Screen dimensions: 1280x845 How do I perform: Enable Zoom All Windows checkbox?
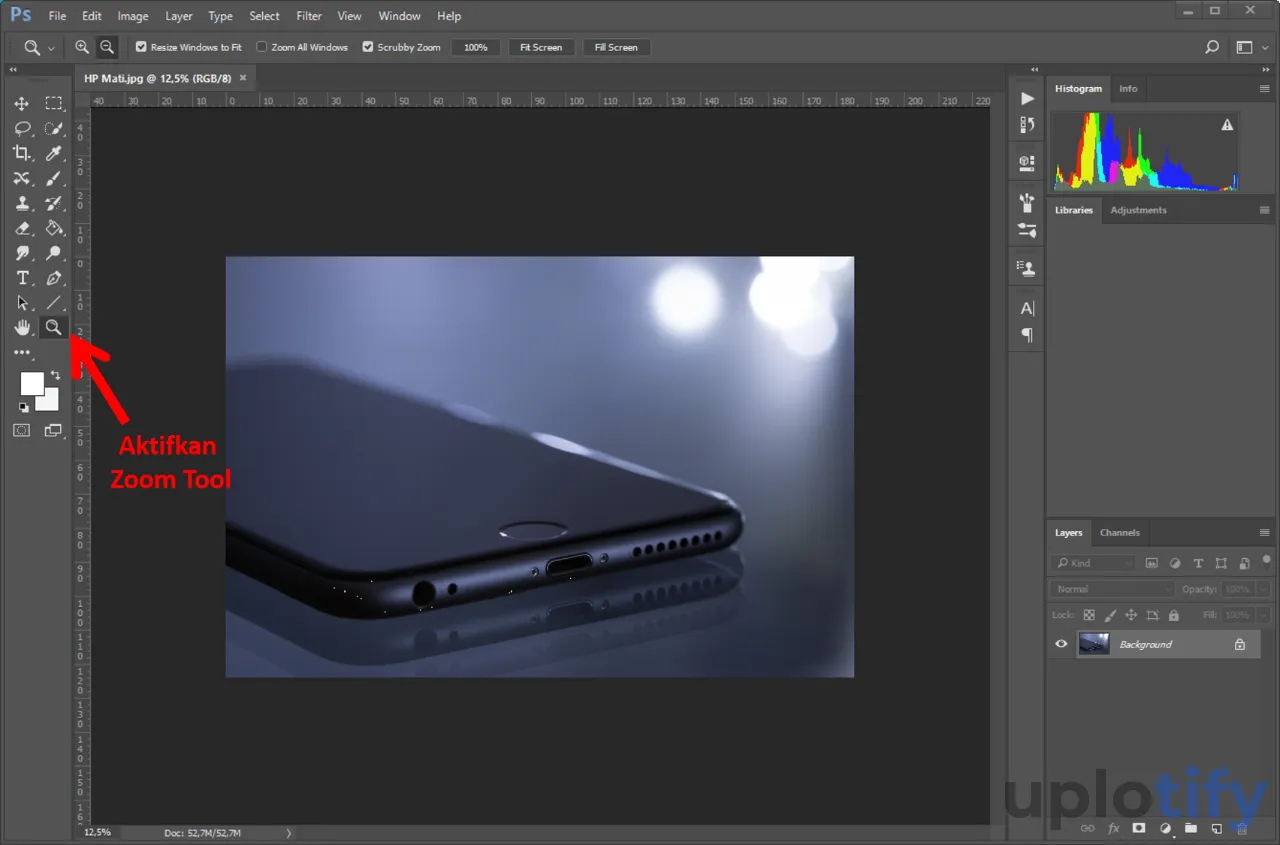point(262,47)
